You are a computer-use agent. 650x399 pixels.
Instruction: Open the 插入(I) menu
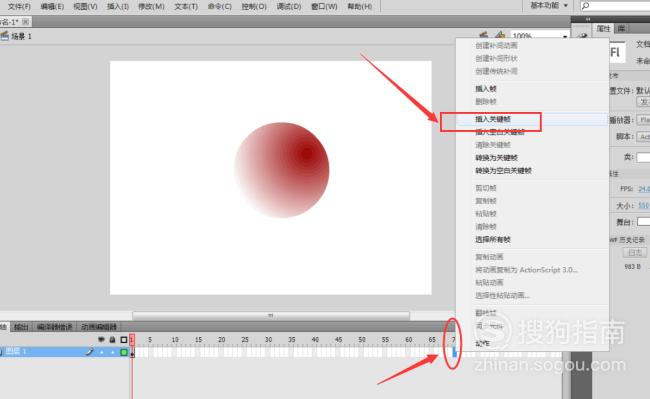tap(118, 7)
